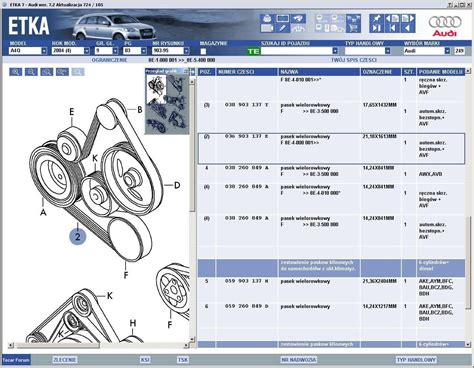Click the NAZWA column header
Screen dimensions: 474x368
(x=319, y=72)
